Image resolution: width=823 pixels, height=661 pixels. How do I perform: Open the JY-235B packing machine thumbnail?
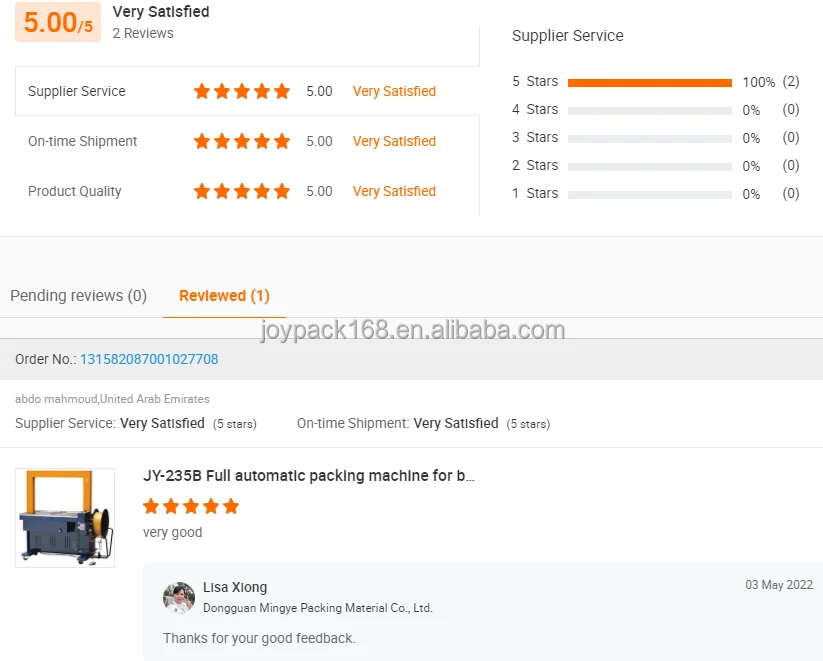(x=65, y=518)
